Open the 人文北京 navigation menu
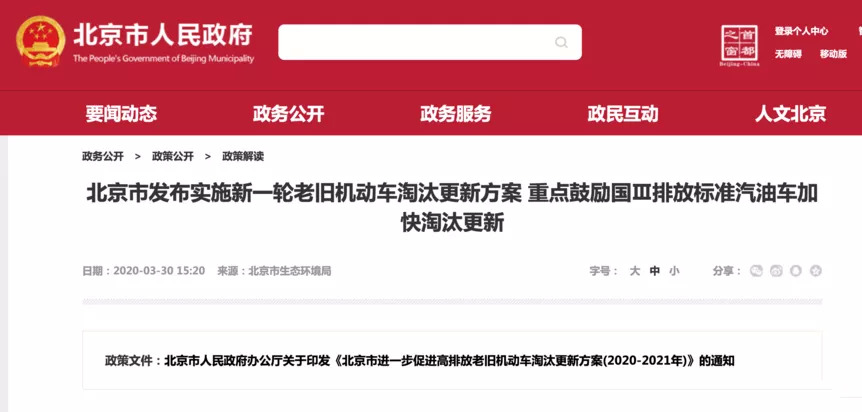862x412 pixels. pos(791,114)
